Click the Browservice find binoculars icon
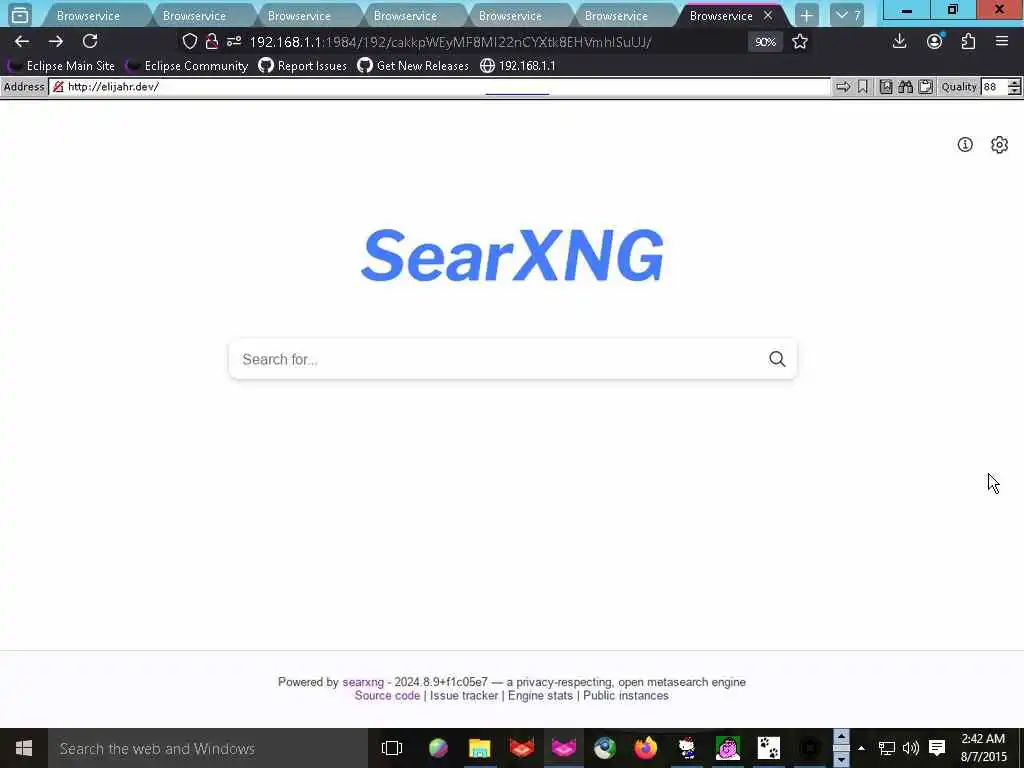 905,87
